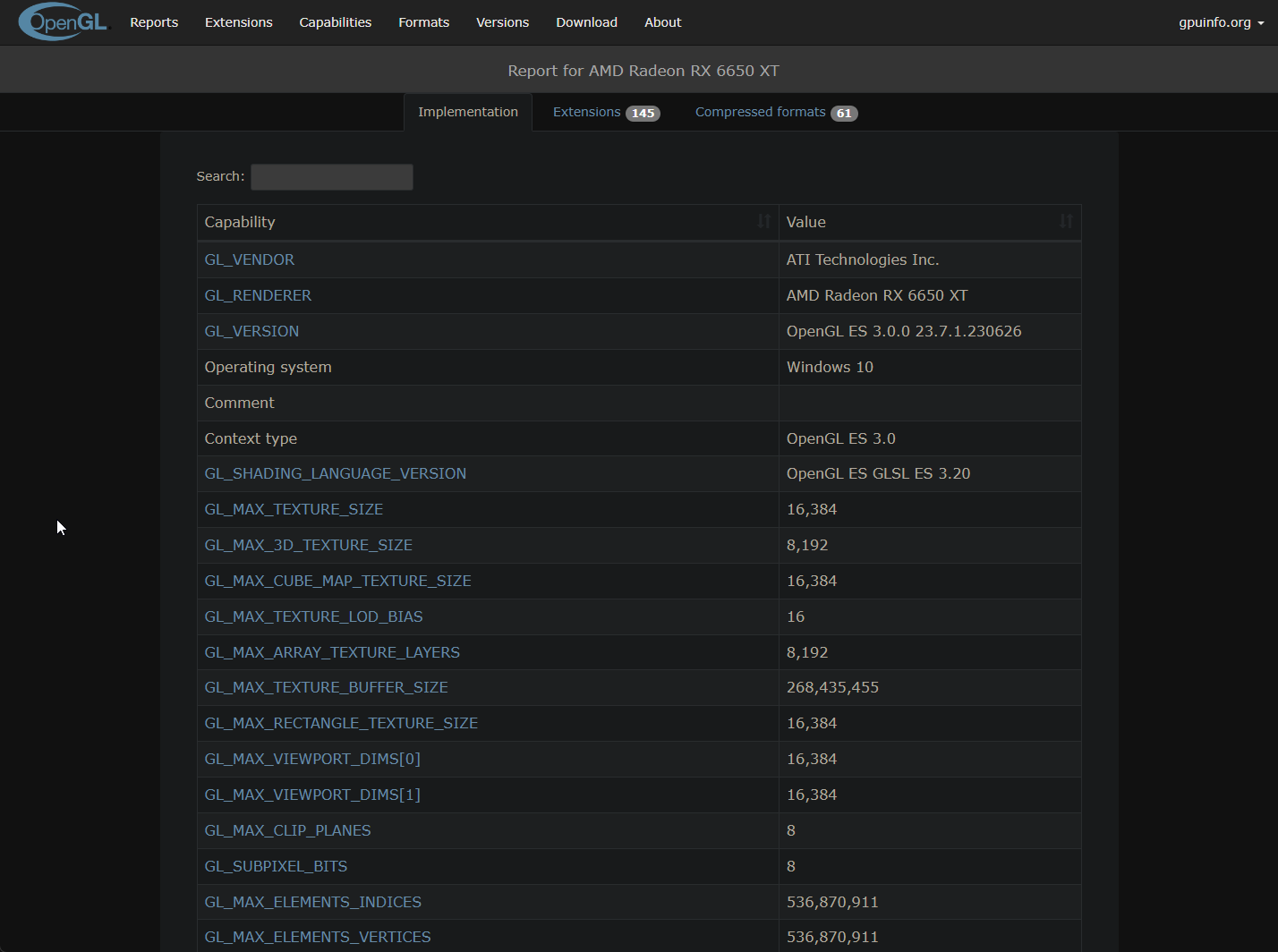Open the GL_VERSION link
Viewport: 1278px width, 952px height.
pos(252,331)
